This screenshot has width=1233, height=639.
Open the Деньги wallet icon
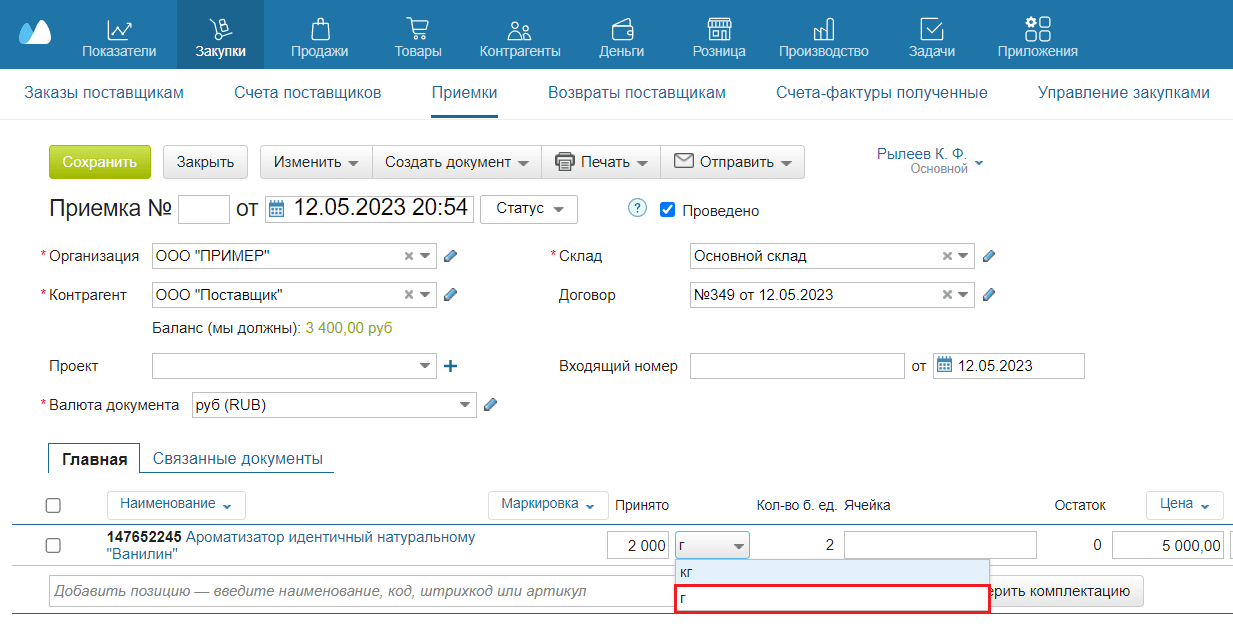pyautogui.click(x=621, y=29)
